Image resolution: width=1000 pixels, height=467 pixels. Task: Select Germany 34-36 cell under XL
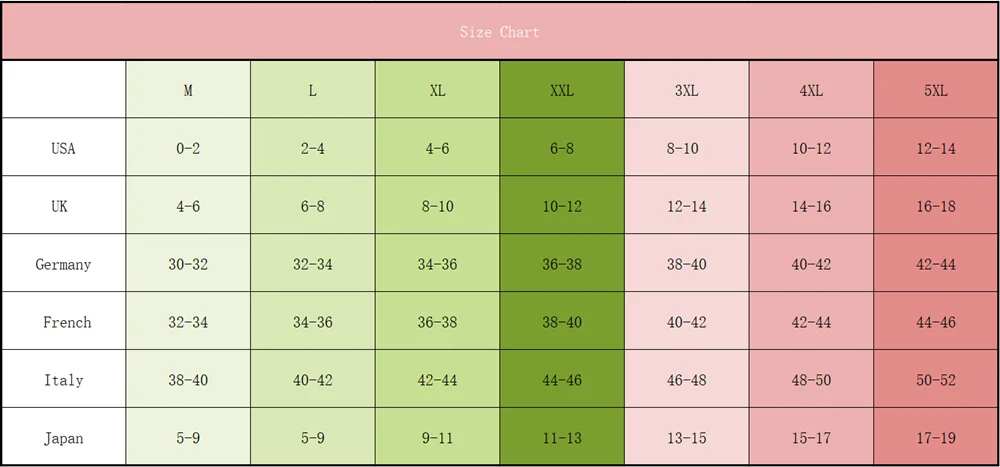(x=438, y=264)
